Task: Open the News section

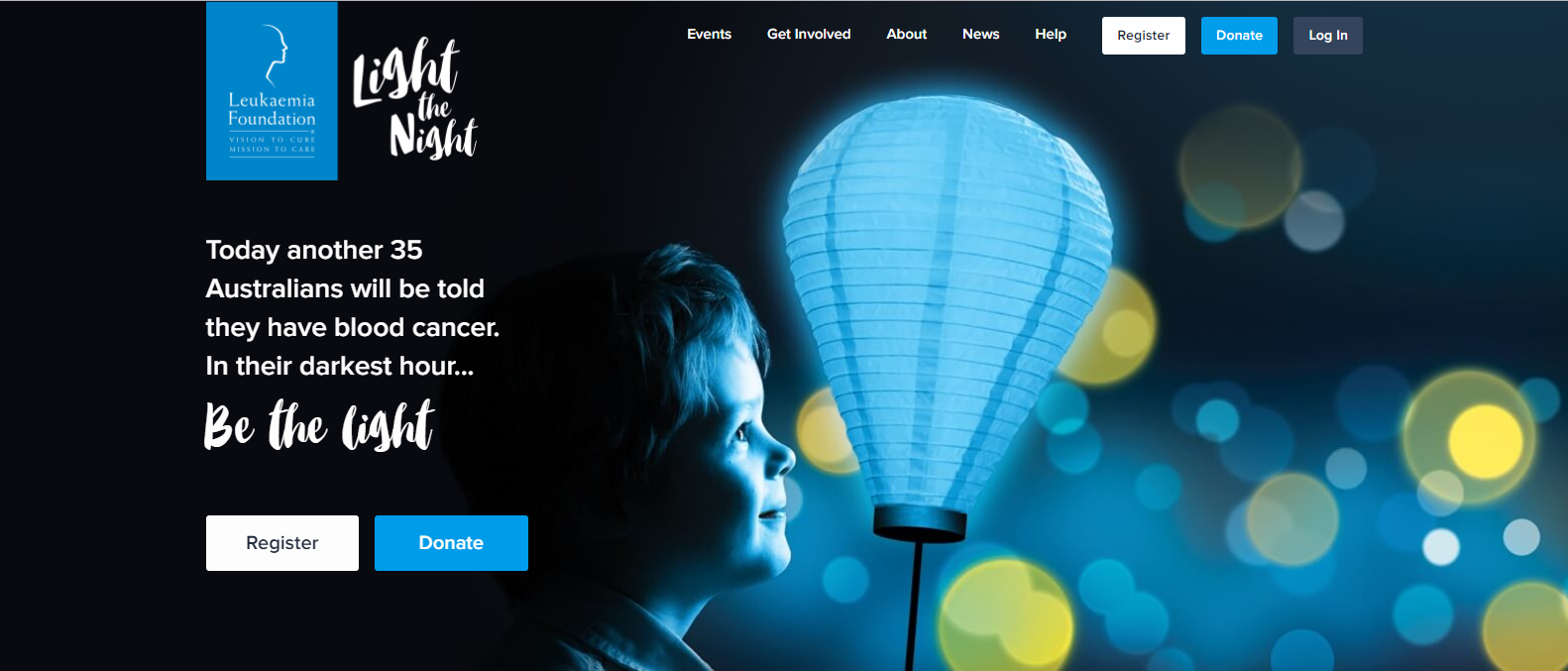Action: pyautogui.click(x=980, y=34)
